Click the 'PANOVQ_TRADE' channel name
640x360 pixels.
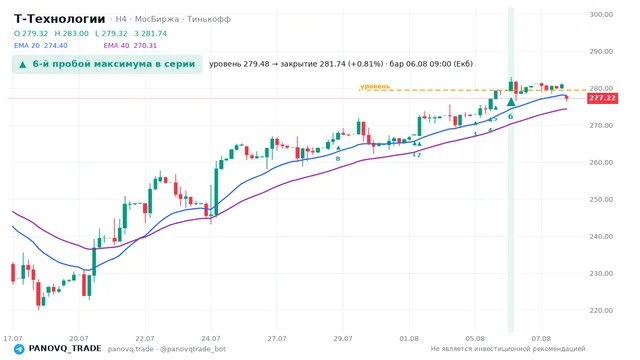65,349
